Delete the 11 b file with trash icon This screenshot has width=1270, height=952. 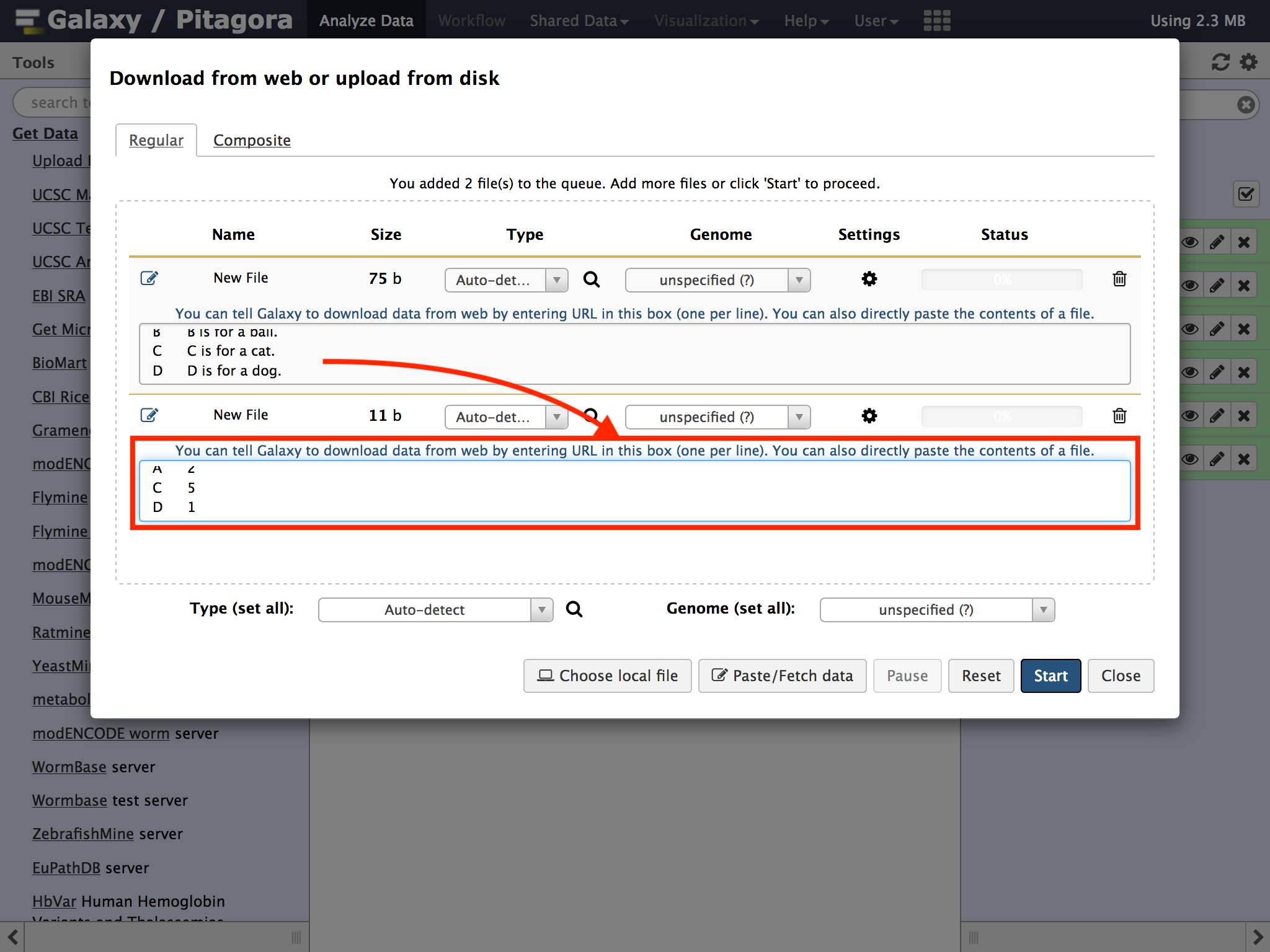[1119, 416]
